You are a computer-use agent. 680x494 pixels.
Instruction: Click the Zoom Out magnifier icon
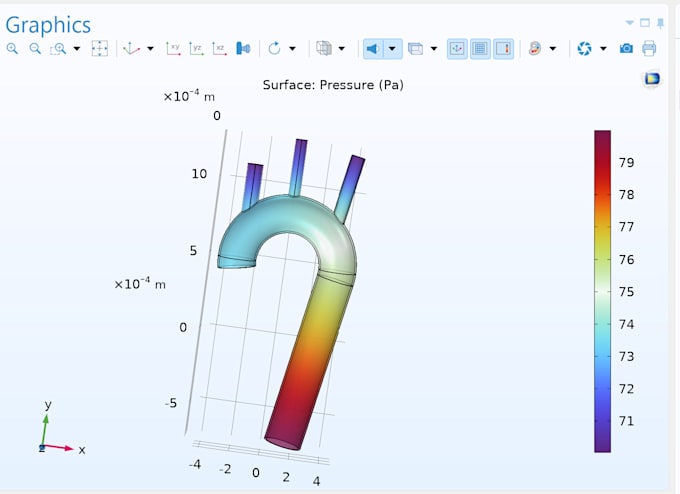pos(35,49)
